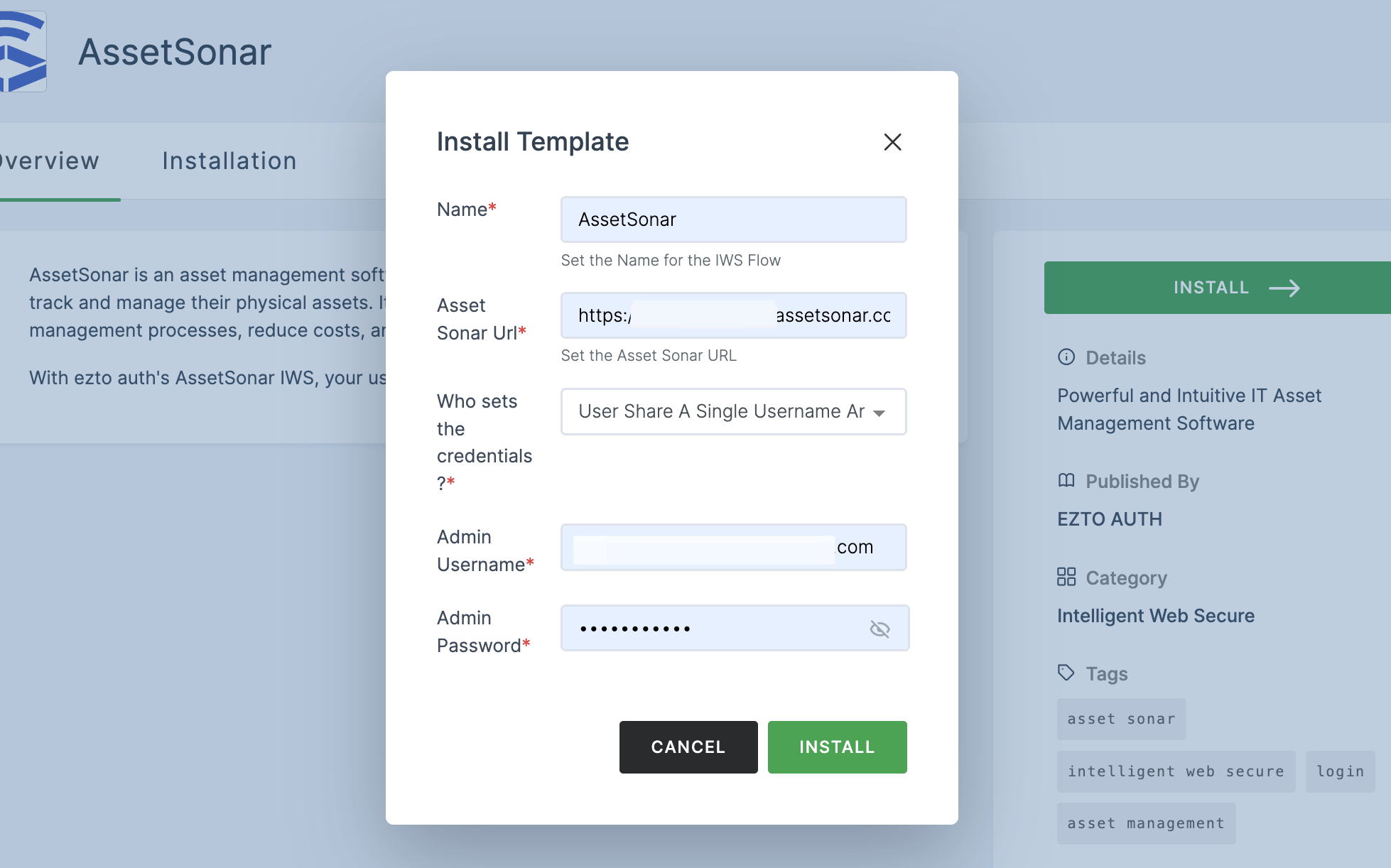Click the Admin Password field
Viewport: 1391px width, 868px height.
coord(735,628)
